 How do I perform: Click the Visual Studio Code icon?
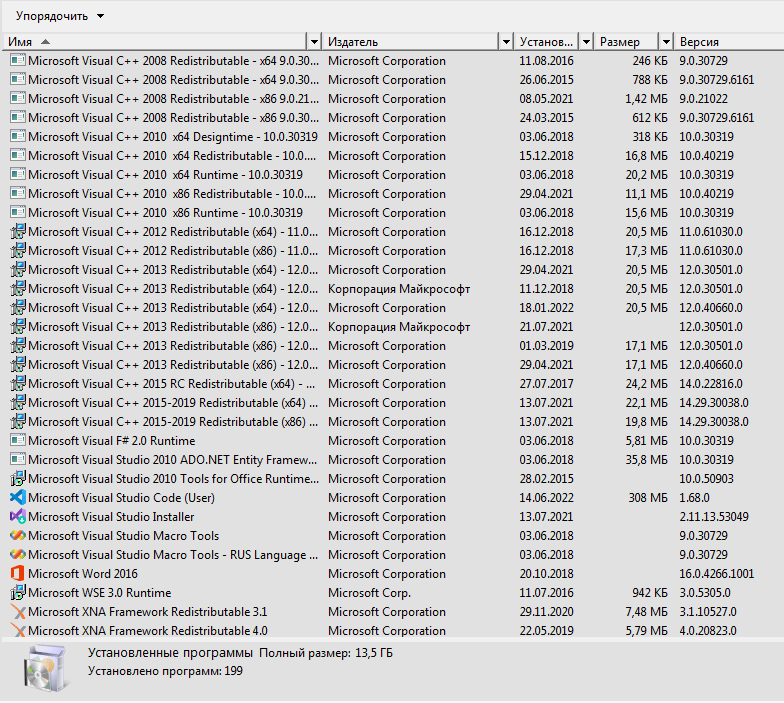coord(18,498)
